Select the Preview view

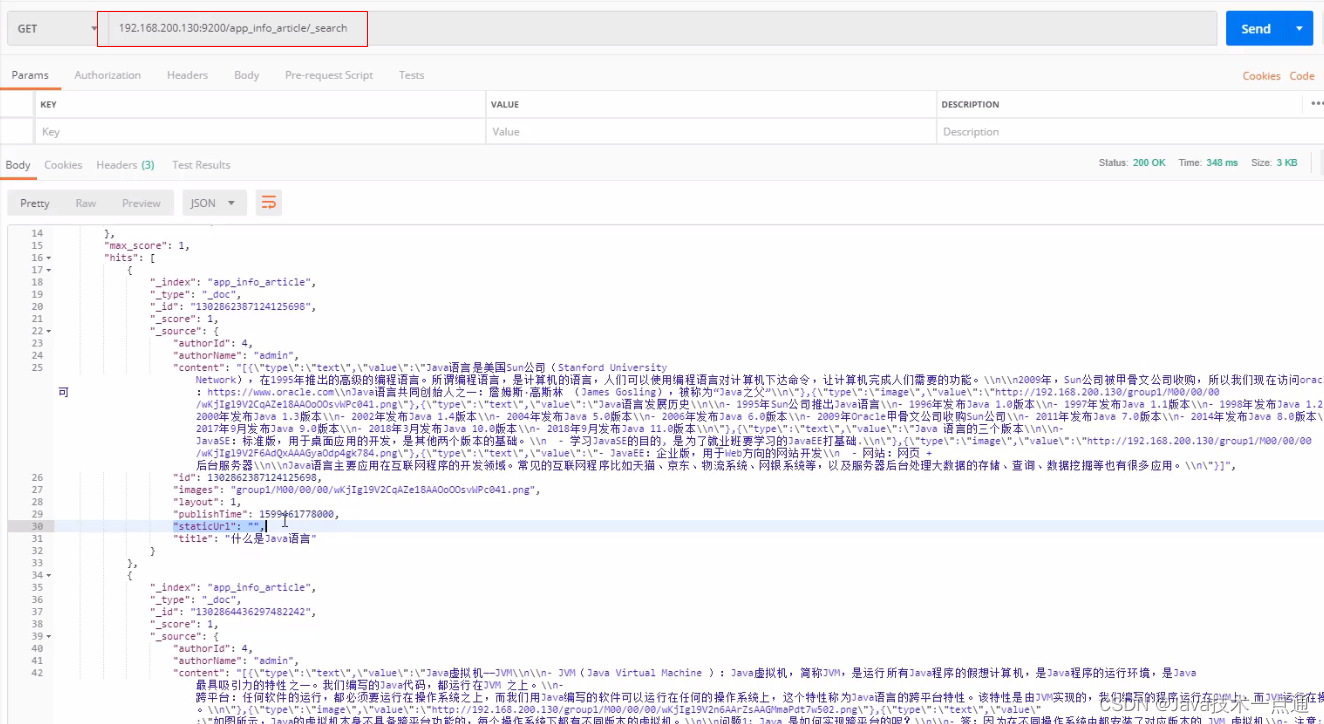[141, 203]
